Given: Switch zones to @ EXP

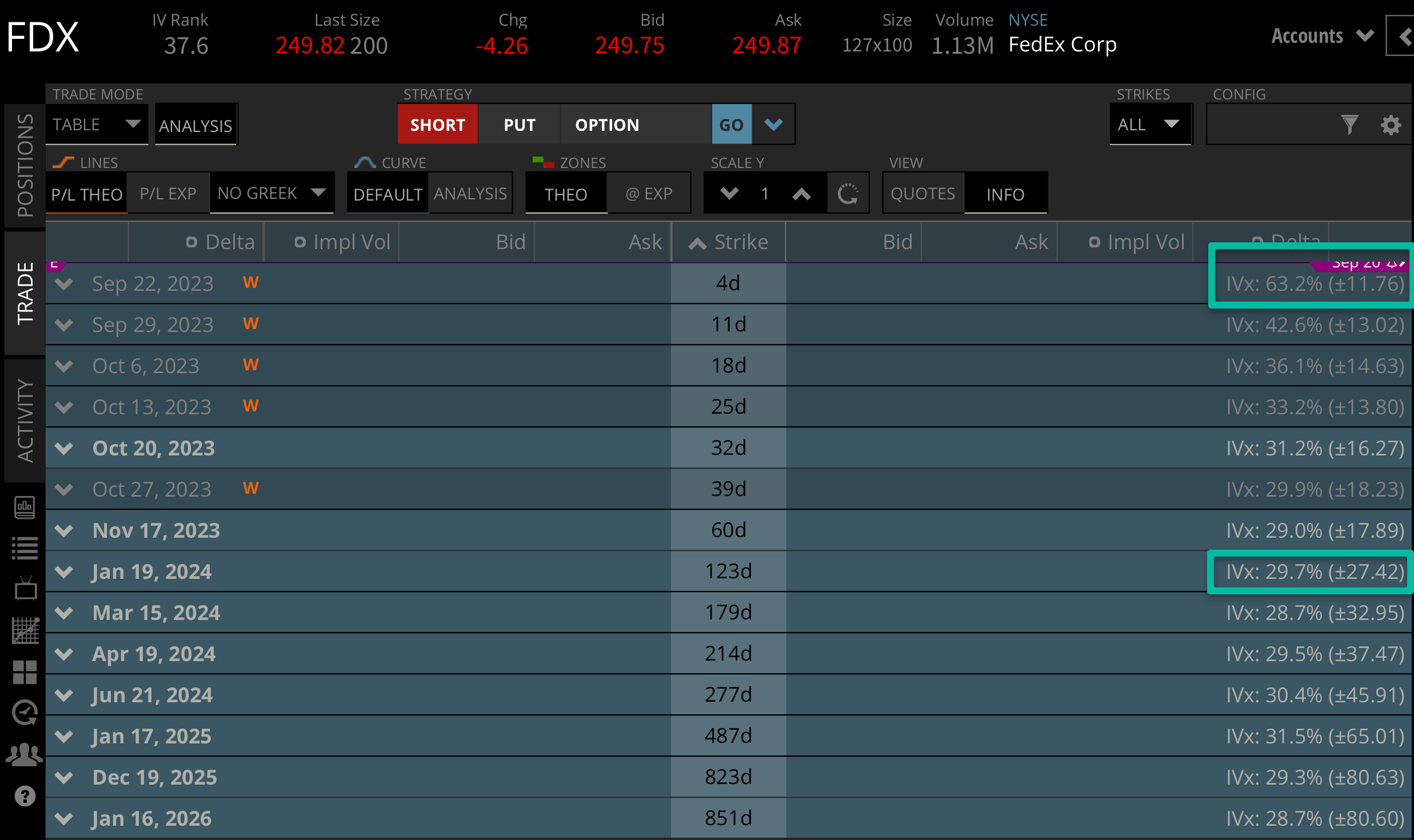Looking at the screenshot, I should [649, 194].
